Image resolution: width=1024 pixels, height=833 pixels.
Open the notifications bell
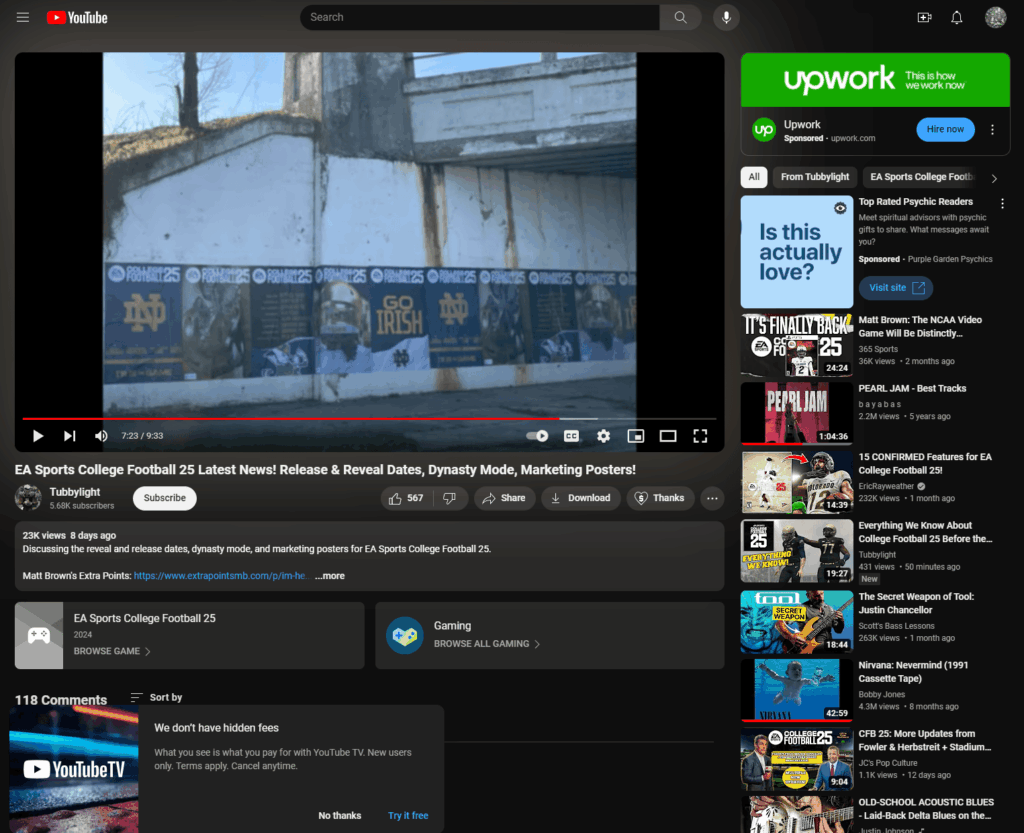(x=957, y=17)
